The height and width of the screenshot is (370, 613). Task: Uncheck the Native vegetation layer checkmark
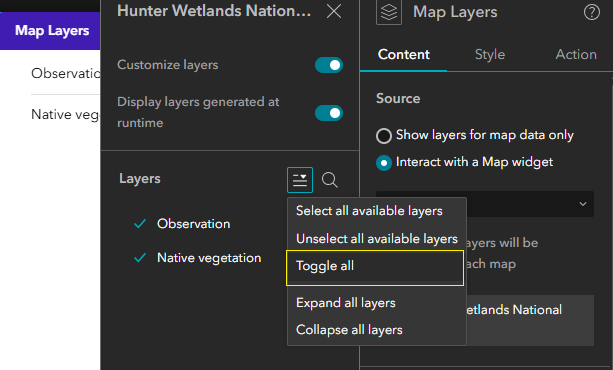pos(140,258)
